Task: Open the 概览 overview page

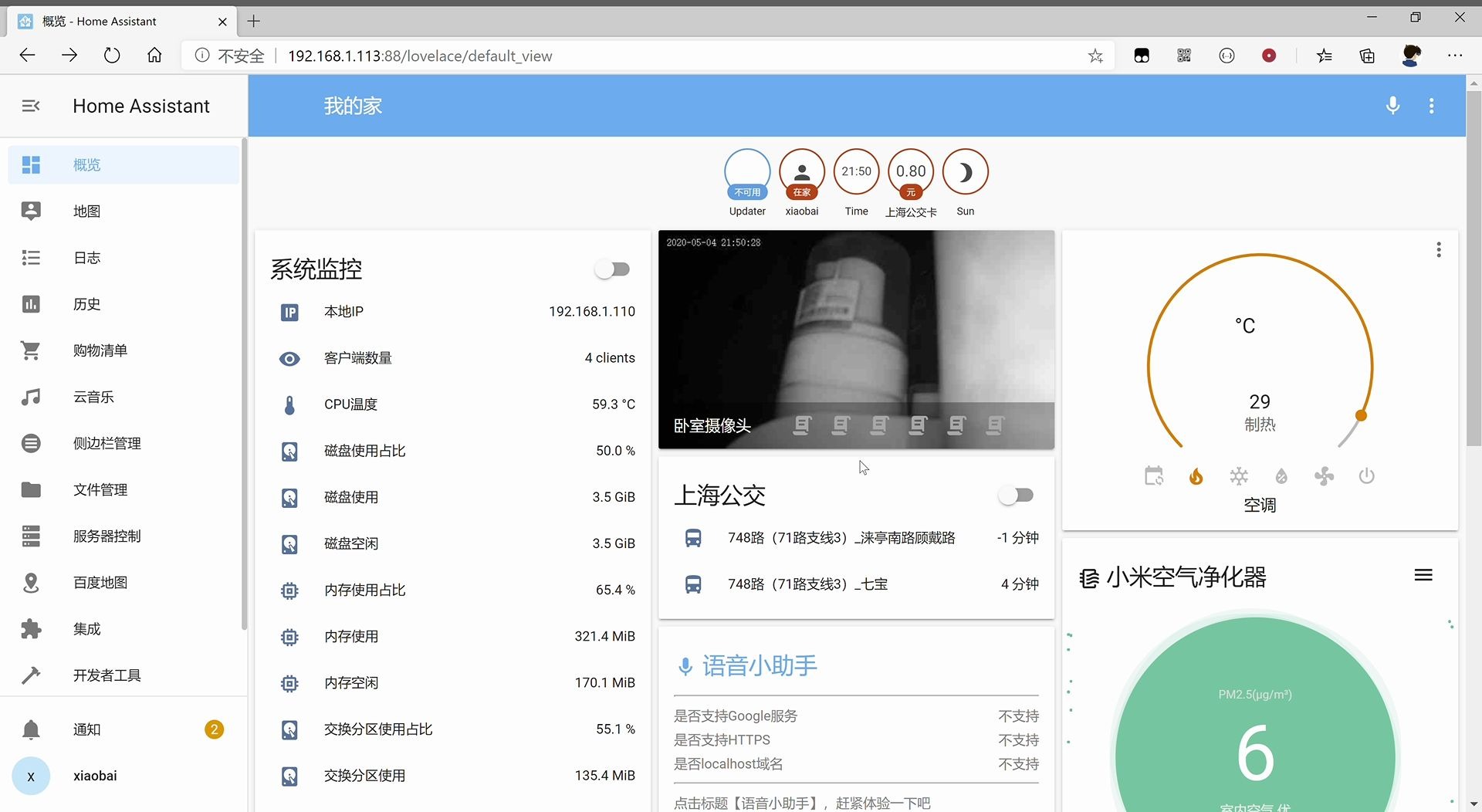Action: (x=123, y=164)
